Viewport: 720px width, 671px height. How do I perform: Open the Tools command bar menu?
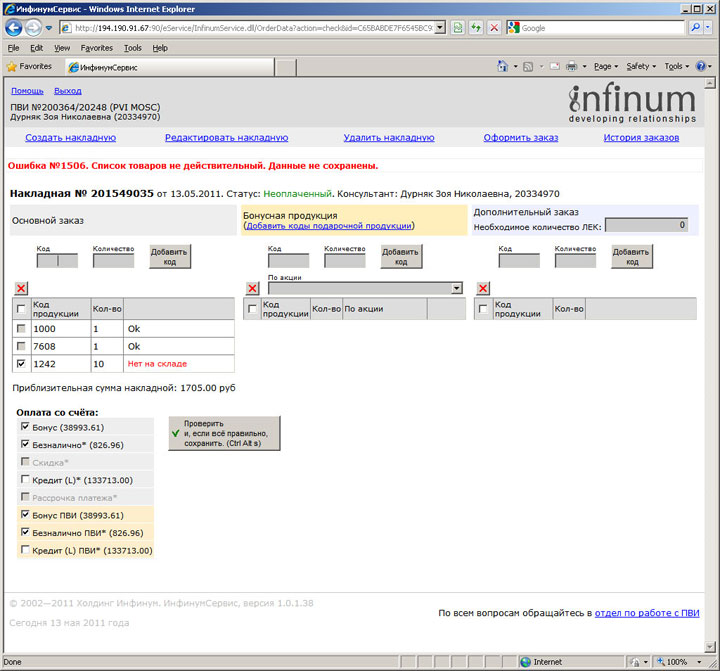(x=677, y=67)
